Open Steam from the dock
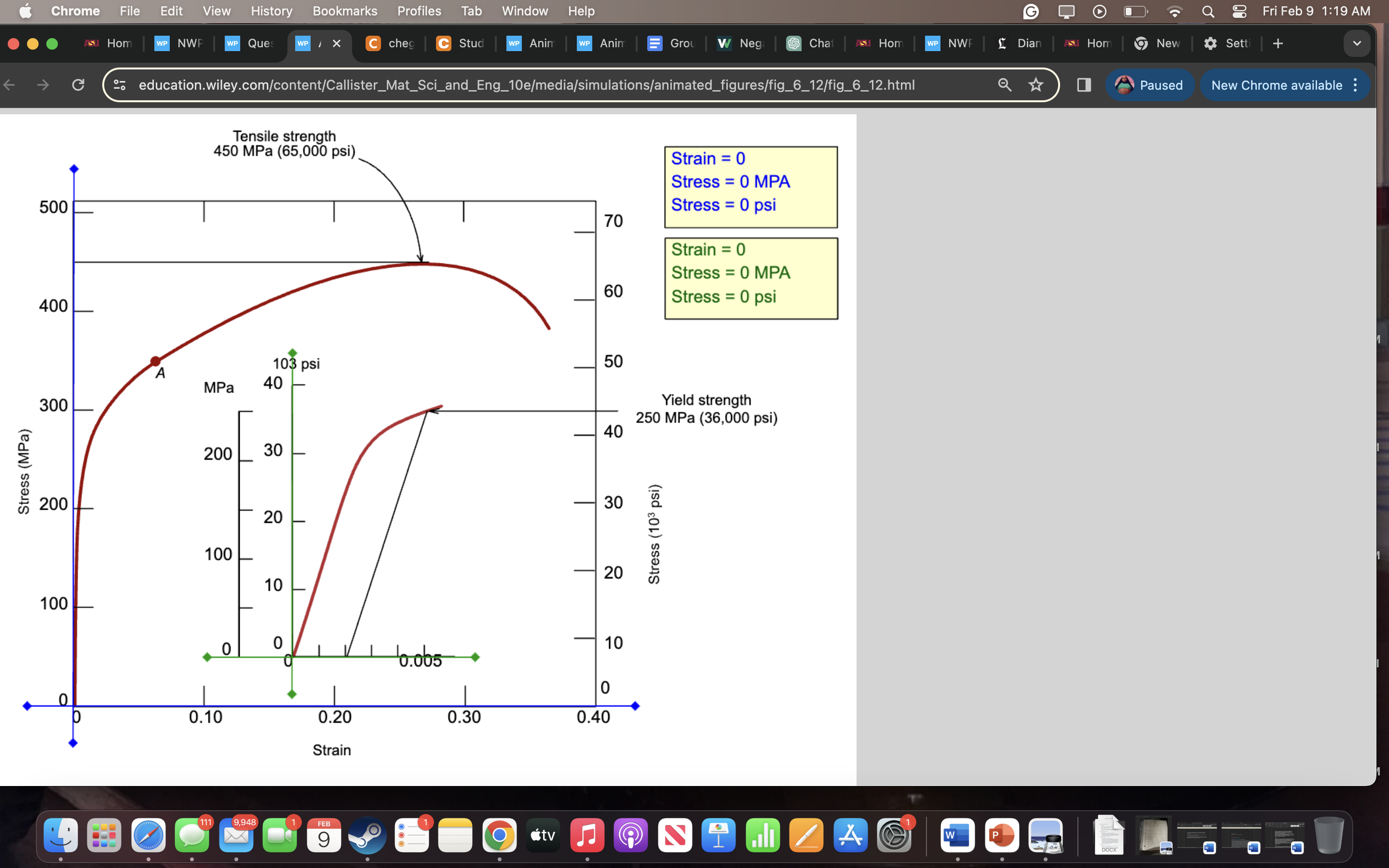The width and height of the screenshot is (1389, 868). click(x=368, y=835)
